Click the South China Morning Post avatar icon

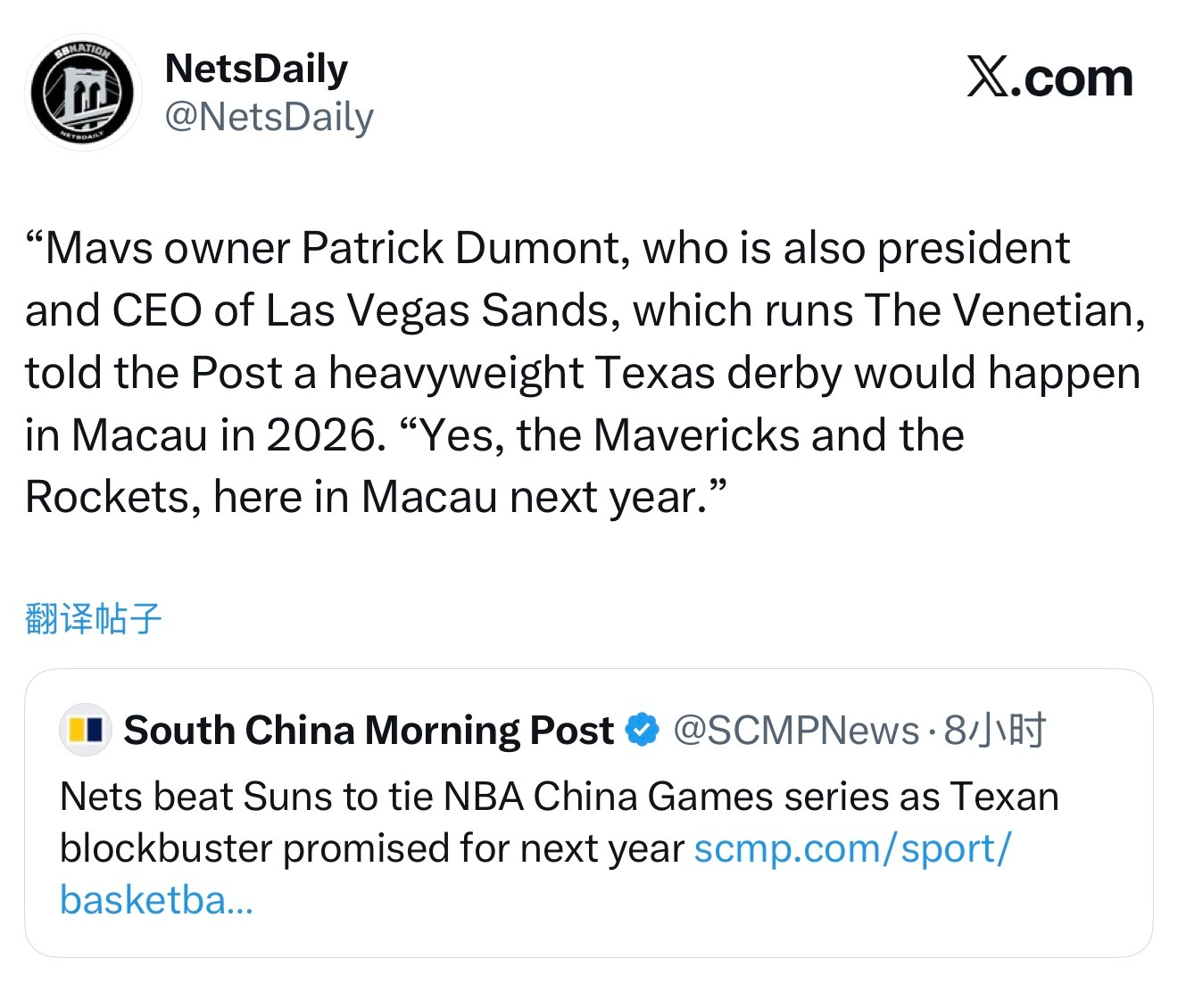pos(86,731)
